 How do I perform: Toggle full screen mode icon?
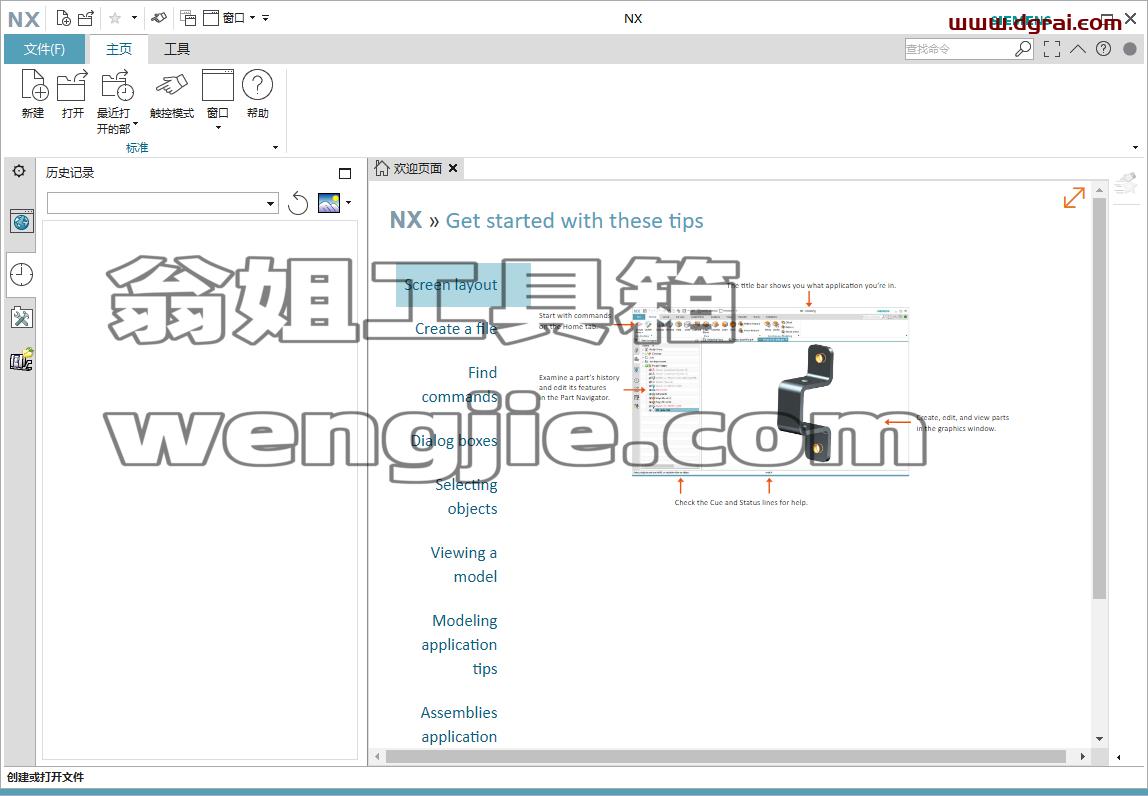tap(1052, 49)
